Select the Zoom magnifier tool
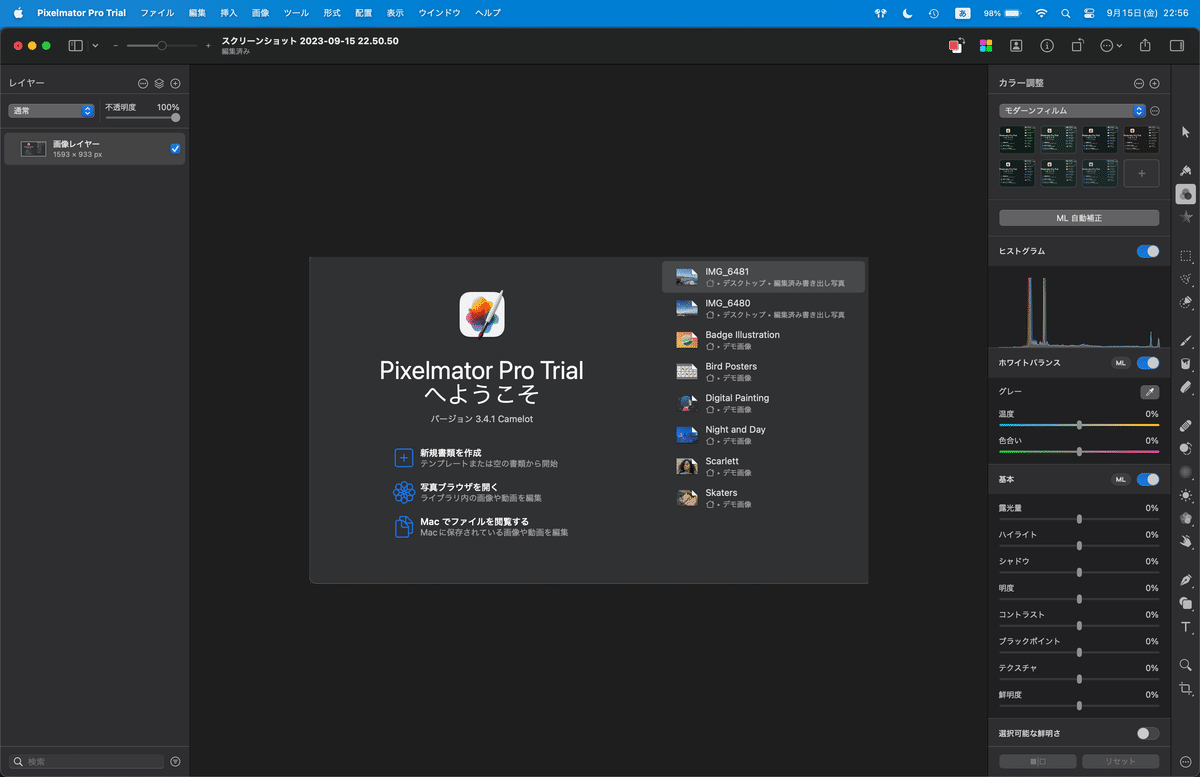Viewport: 1200px width, 777px height. pos(1186,665)
